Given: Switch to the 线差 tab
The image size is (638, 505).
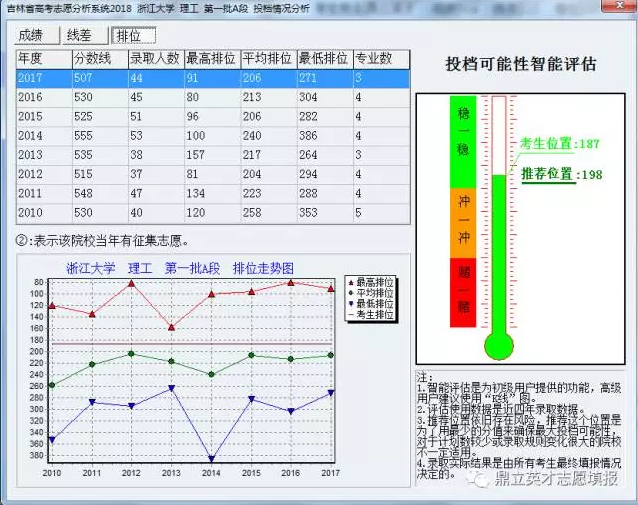Looking at the screenshot, I should click(x=85, y=36).
